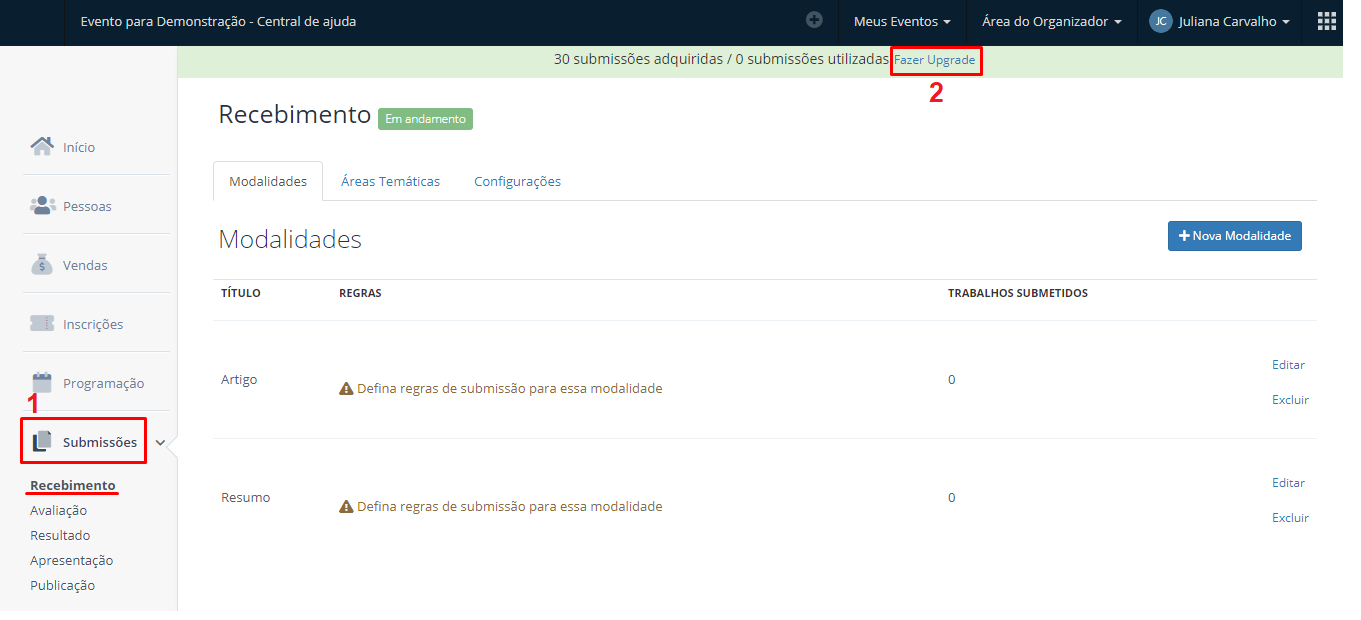Click the plus circle icon in top bar
Image resolution: width=1361 pixels, height=620 pixels.
click(x=814, y=19)
